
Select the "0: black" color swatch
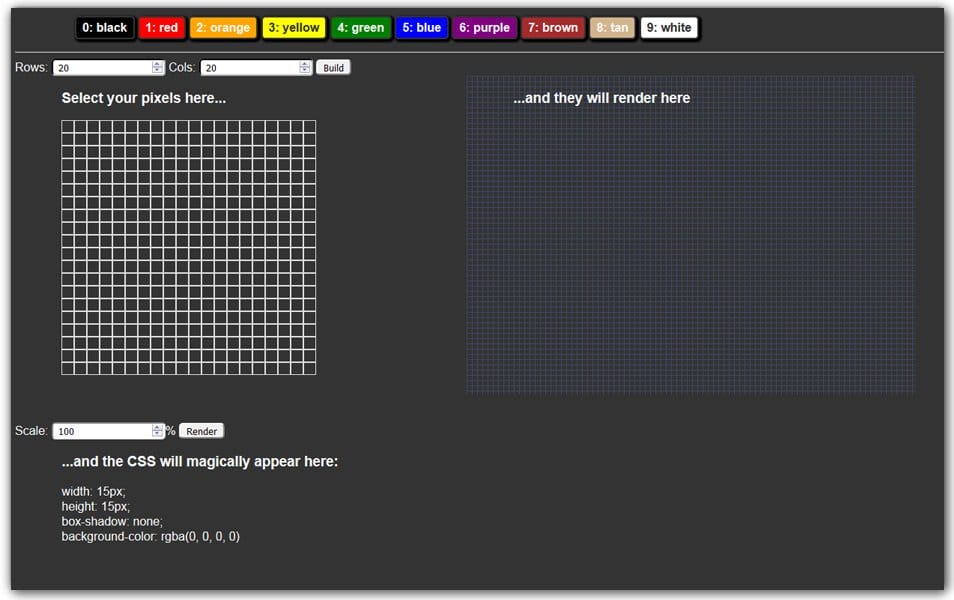104,27
